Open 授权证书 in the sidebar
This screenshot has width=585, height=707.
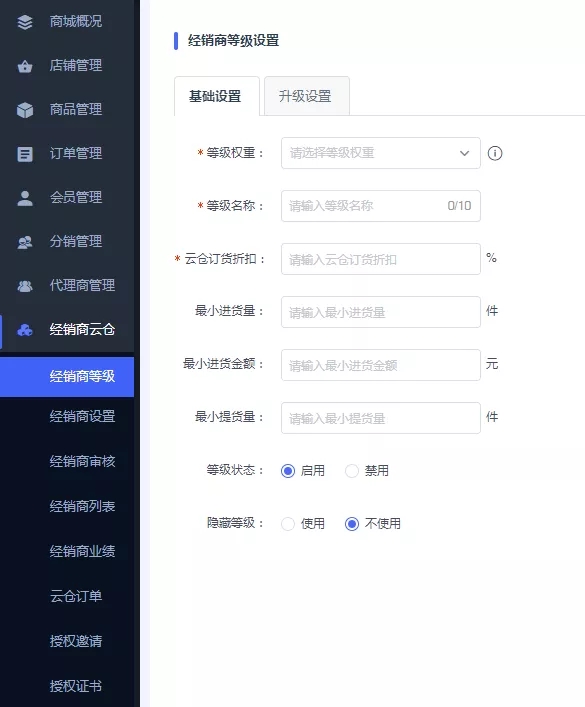76,686
